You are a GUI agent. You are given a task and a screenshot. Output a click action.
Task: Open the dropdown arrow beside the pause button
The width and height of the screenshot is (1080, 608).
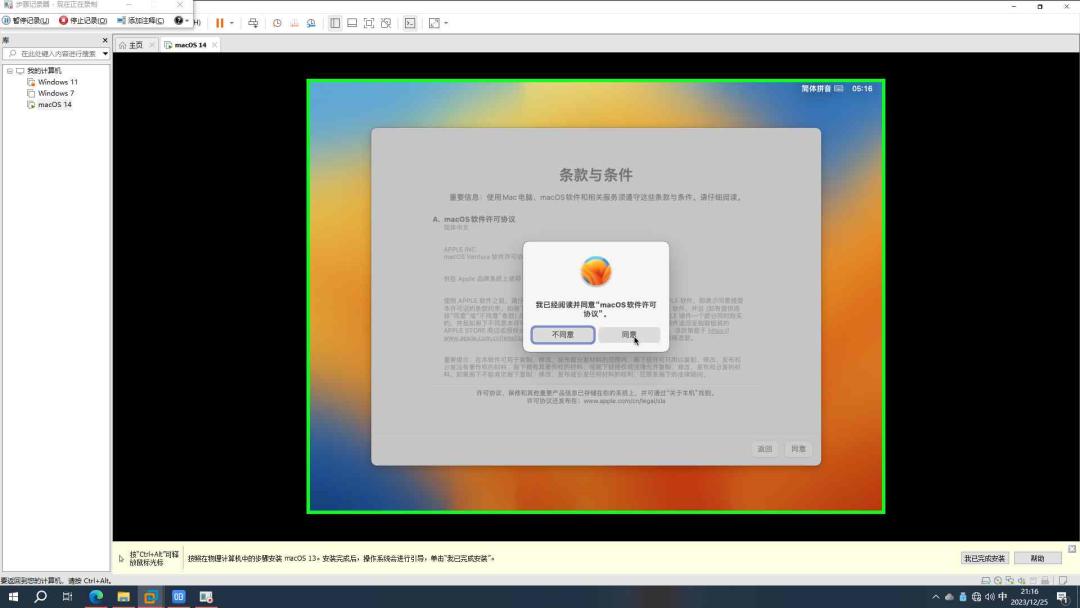[x=231, y=22]
